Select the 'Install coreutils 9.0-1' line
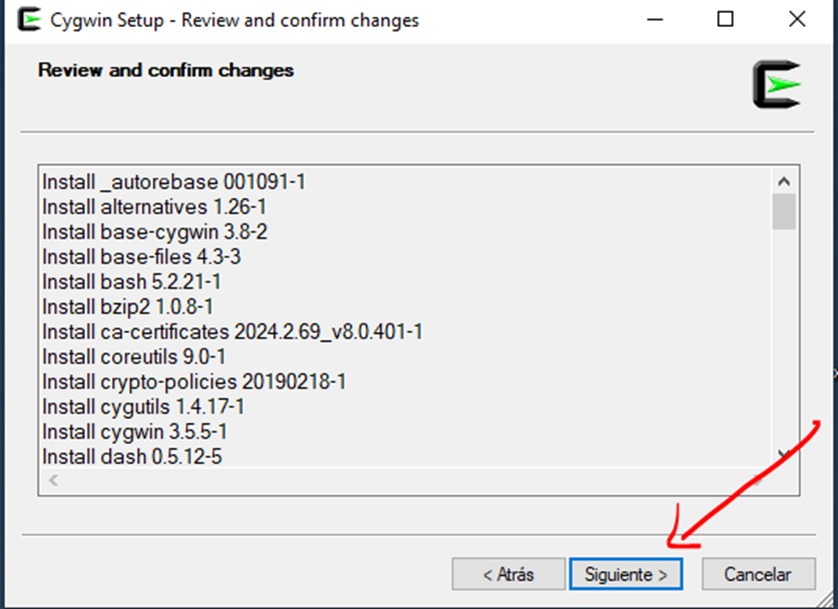838x609 pixels. tap(134, 357)
